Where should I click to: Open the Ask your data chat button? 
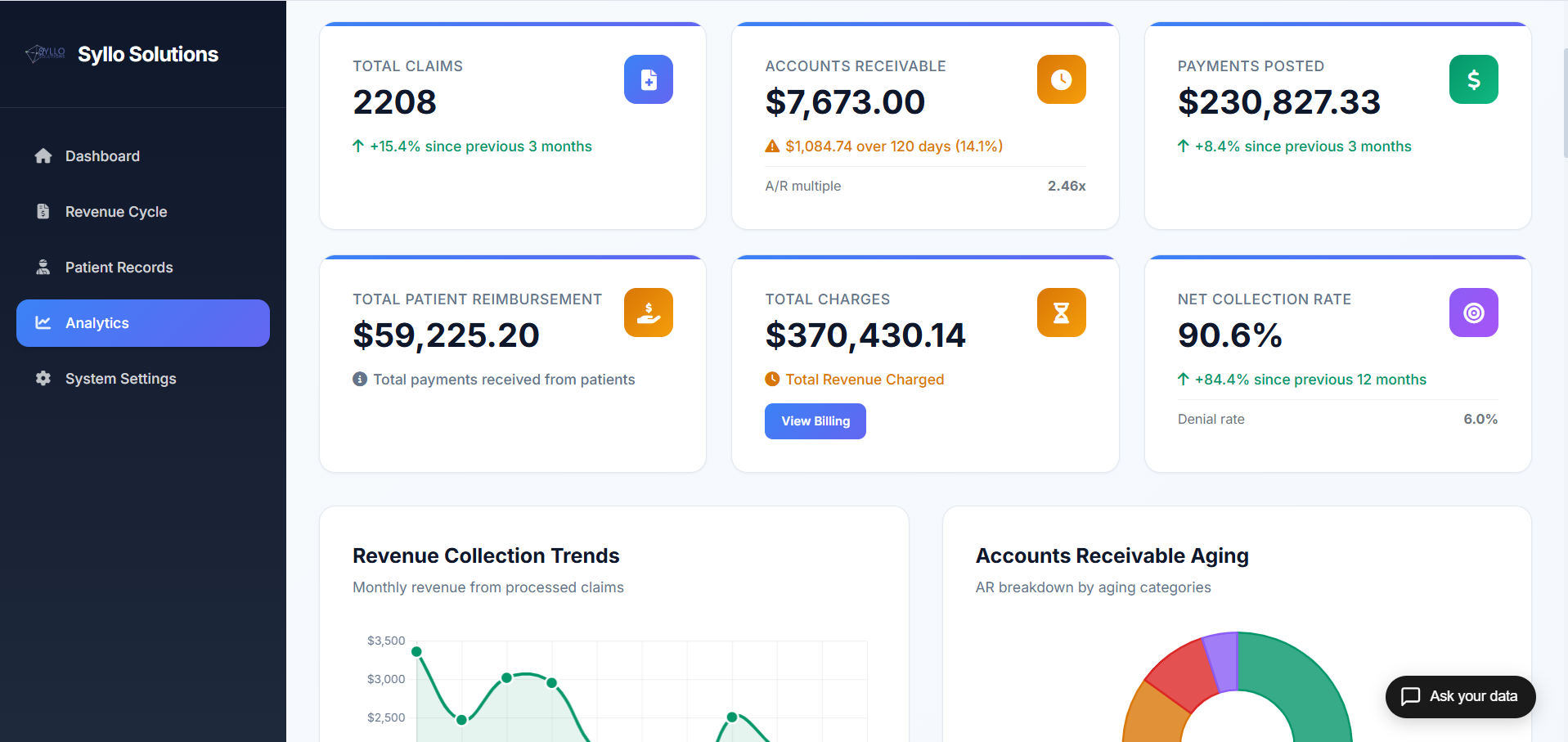point(1460,697)
